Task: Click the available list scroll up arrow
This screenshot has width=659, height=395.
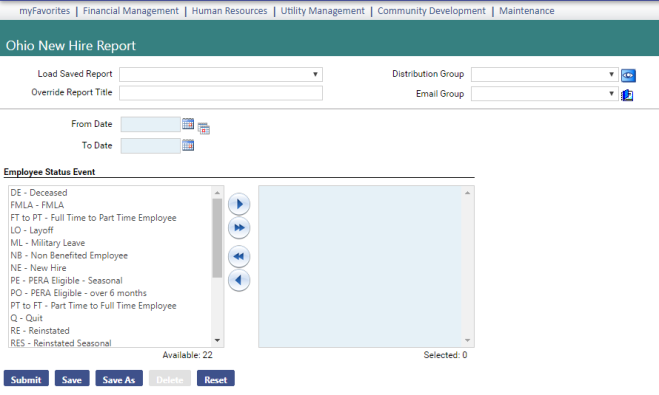Action: point(217,193)
